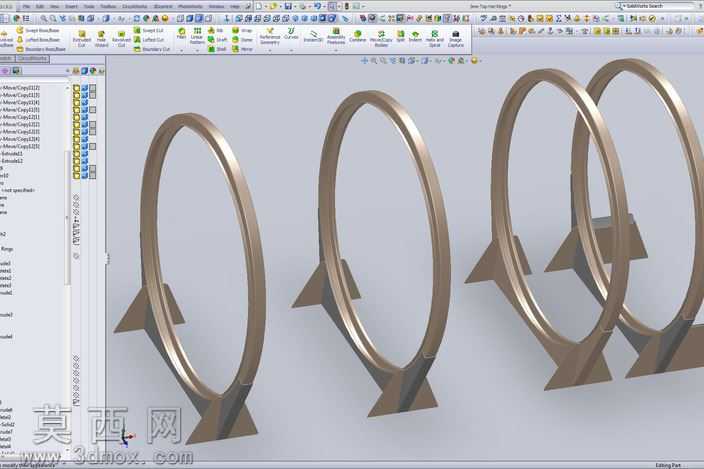Select the Swept Boss/Base tool

click(x=38, y=31)
